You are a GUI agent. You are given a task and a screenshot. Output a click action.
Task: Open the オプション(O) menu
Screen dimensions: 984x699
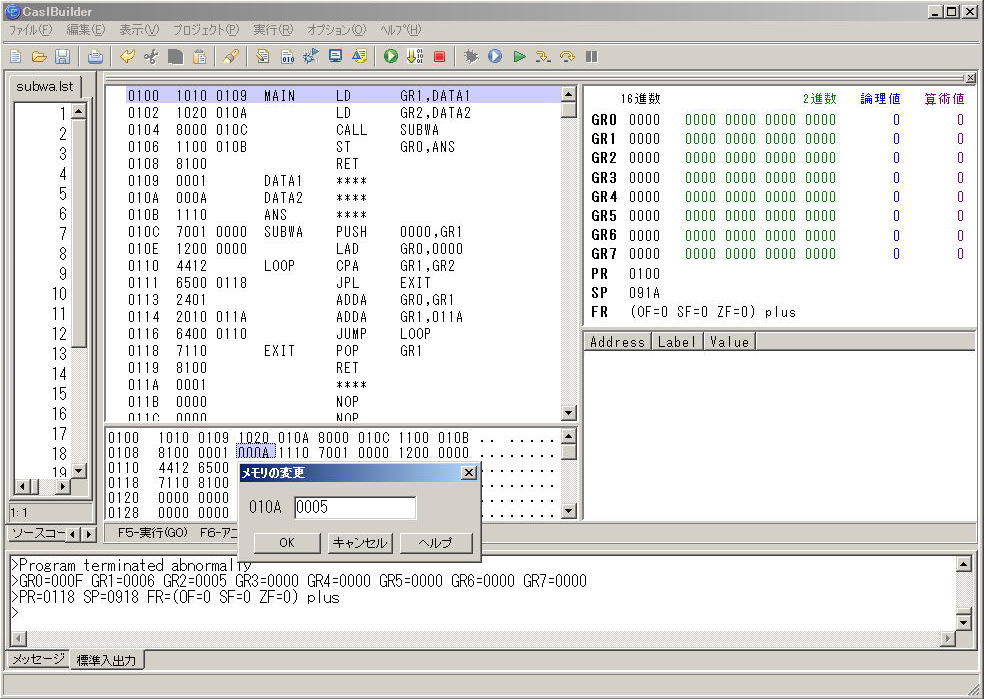coord(336,30)
